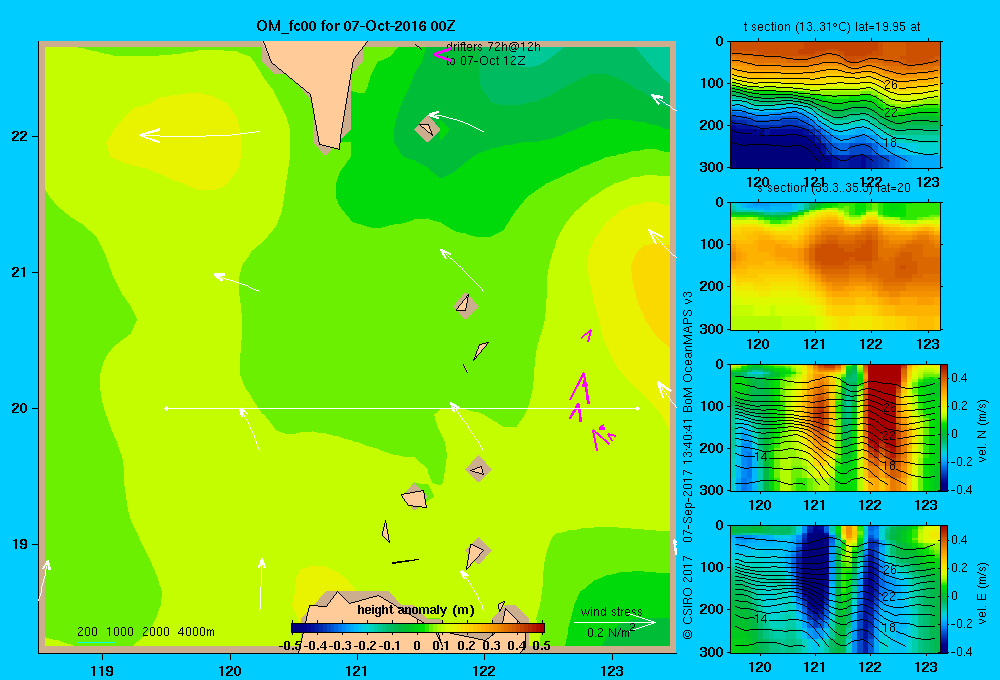Click depth label 300 of salinity section
1000x680 pixels.
(x=711, y=329)
